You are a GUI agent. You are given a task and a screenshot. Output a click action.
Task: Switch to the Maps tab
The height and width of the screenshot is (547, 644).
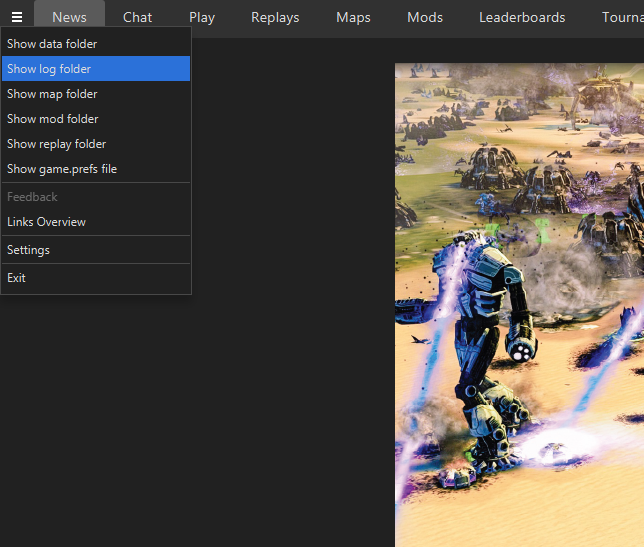point(353,17)
